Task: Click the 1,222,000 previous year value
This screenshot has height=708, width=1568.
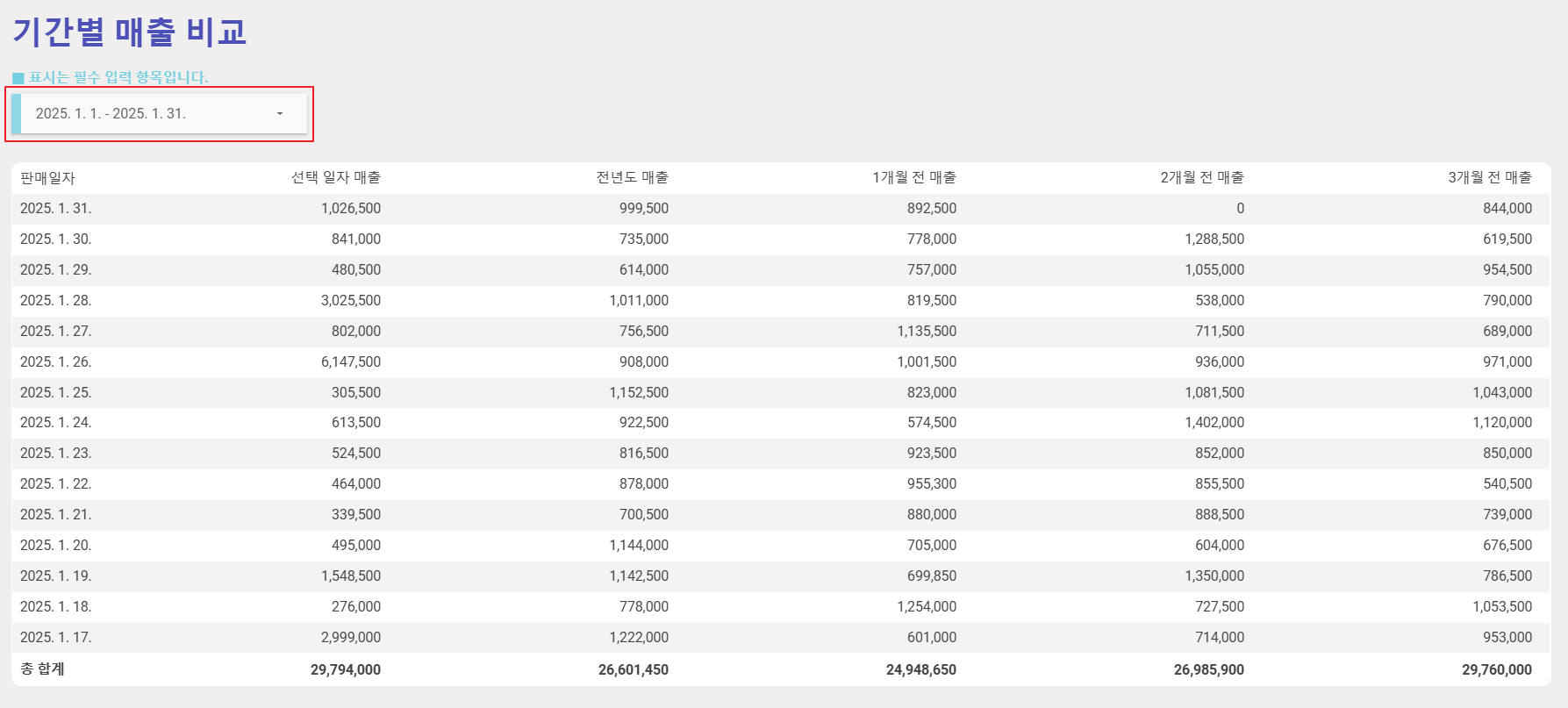Action: point(639,638)
